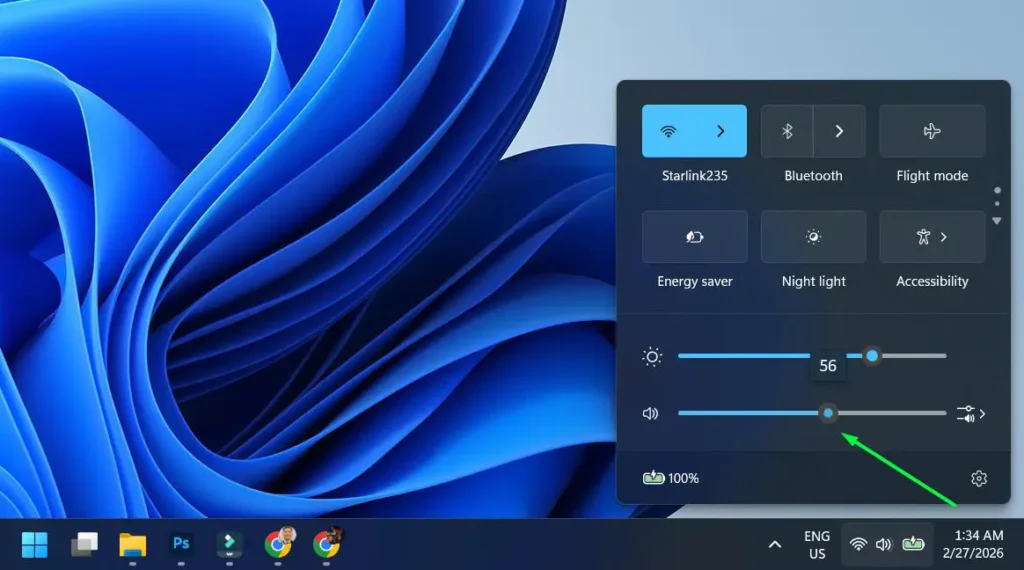This screenshot has height=570, width=1024.
Task: Launch File Explorer from taskbar
Action: 133,545
